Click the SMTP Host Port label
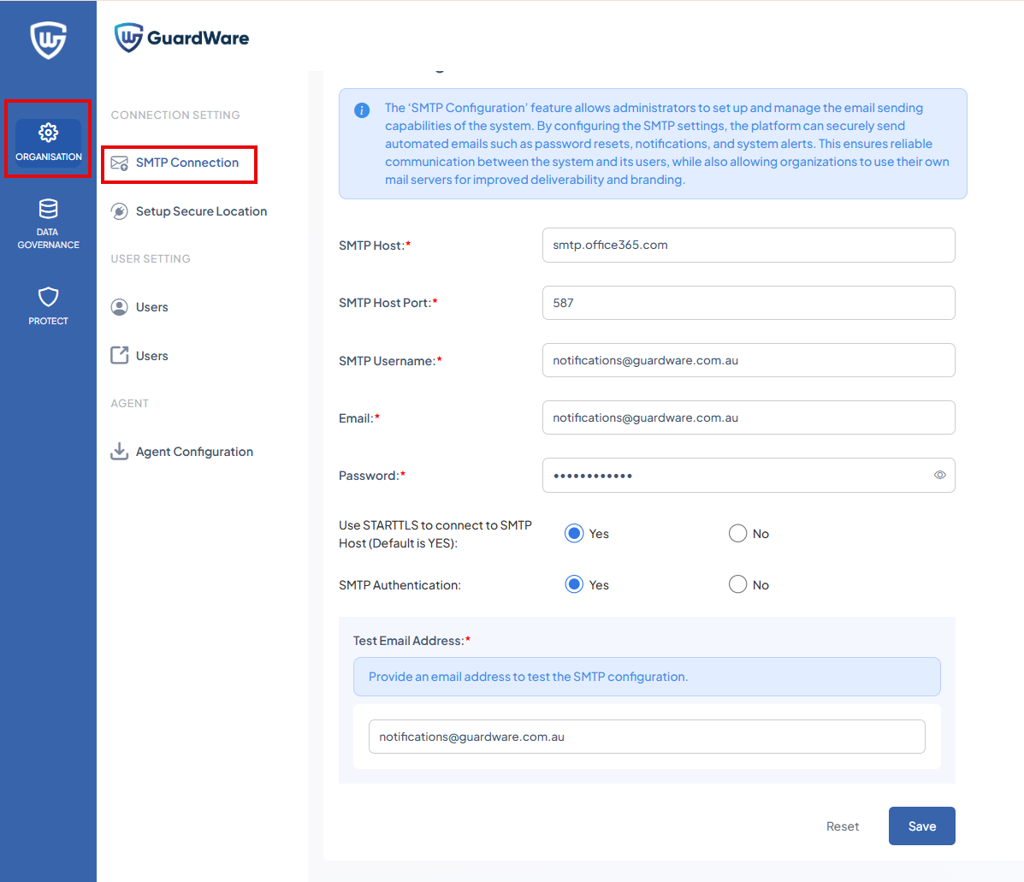Image resolution: width=1024 pixels, height=882 pixels. click(388, 303)
